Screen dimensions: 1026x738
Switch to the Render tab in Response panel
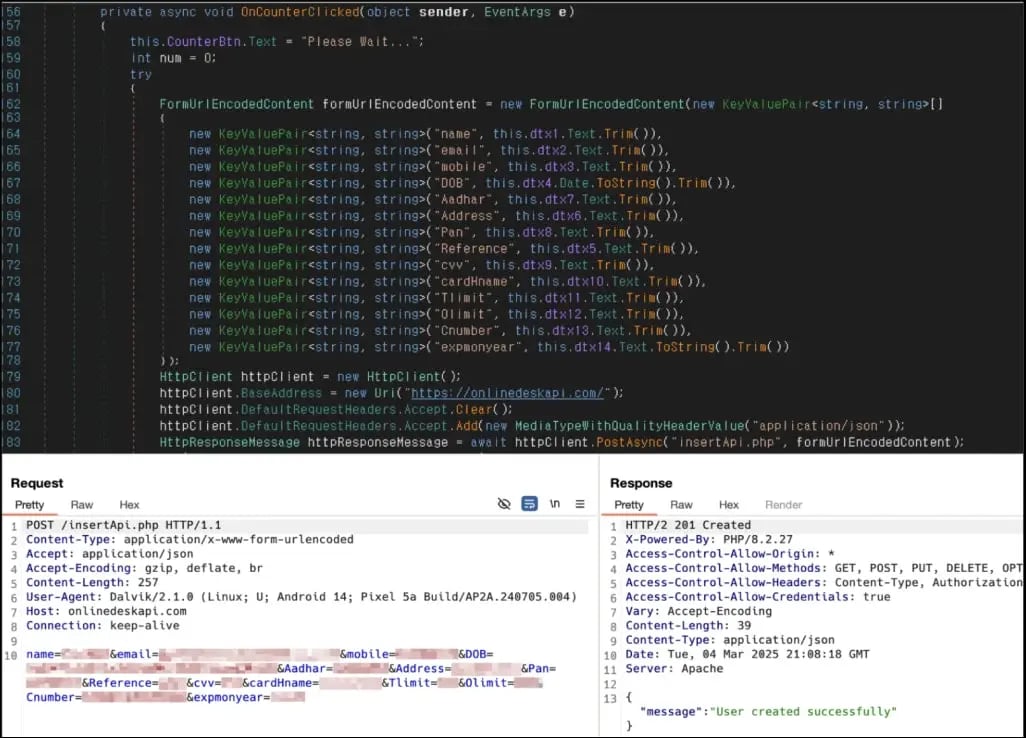tap(783, 505)
